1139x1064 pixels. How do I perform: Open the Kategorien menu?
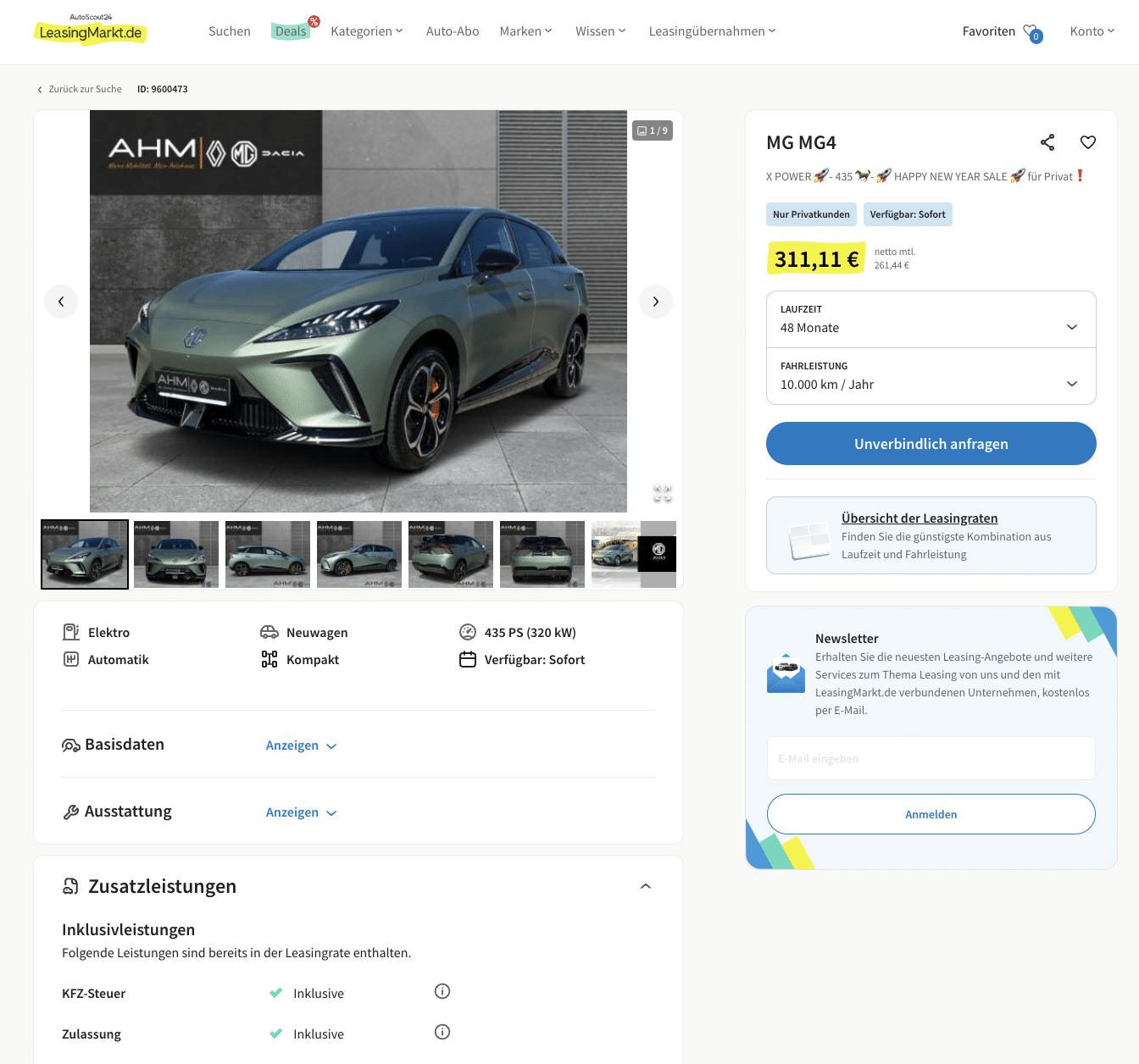[x=367, y=31]
